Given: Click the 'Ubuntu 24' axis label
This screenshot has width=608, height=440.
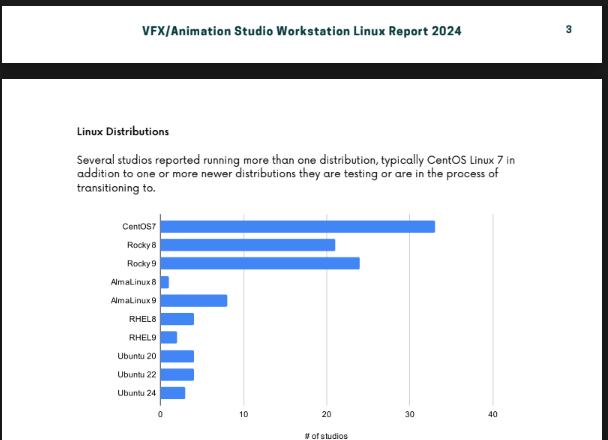Looking at the screenshot, I should pyautogui.click(x=137, y=393).
